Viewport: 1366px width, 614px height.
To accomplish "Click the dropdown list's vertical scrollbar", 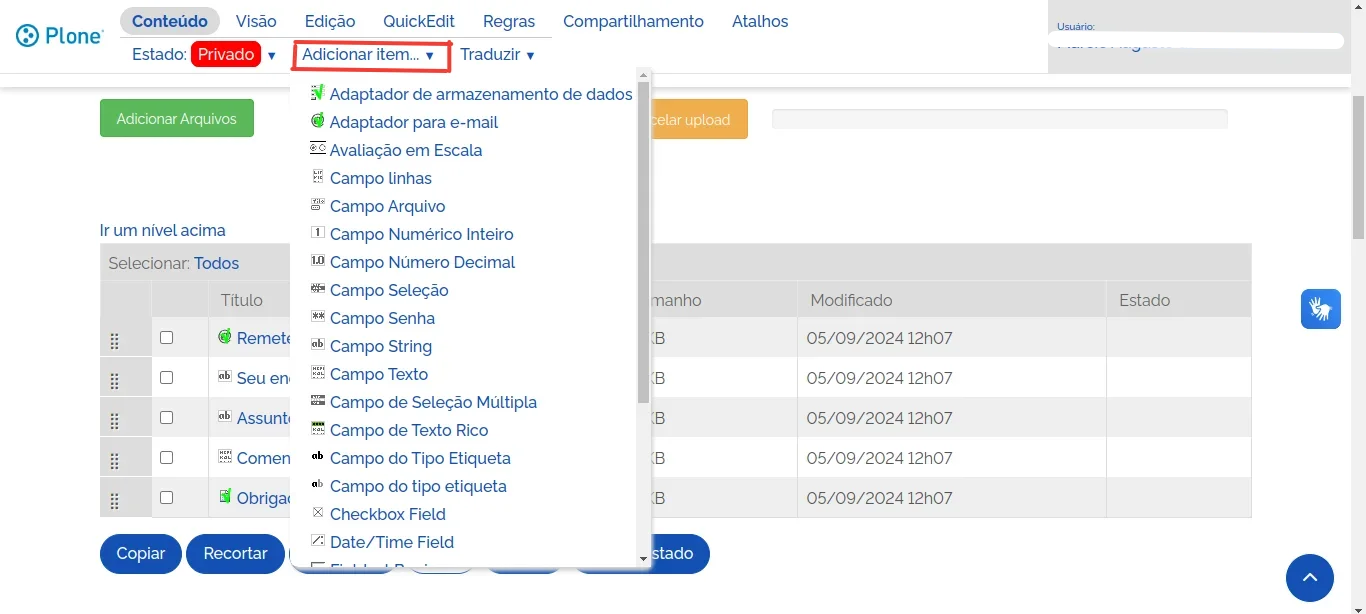I will (643, 240).
